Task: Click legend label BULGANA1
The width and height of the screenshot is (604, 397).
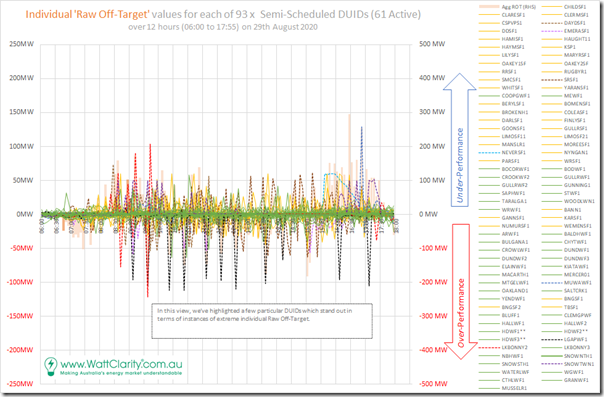Action: pos(515,242)
